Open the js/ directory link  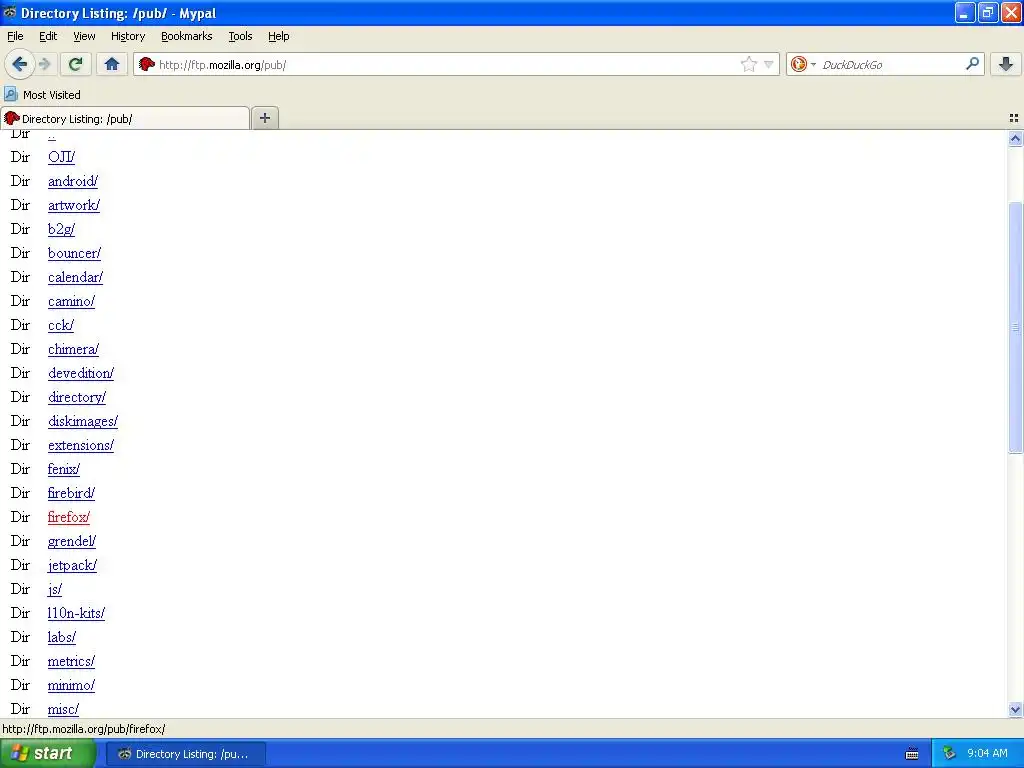point(55,589)
